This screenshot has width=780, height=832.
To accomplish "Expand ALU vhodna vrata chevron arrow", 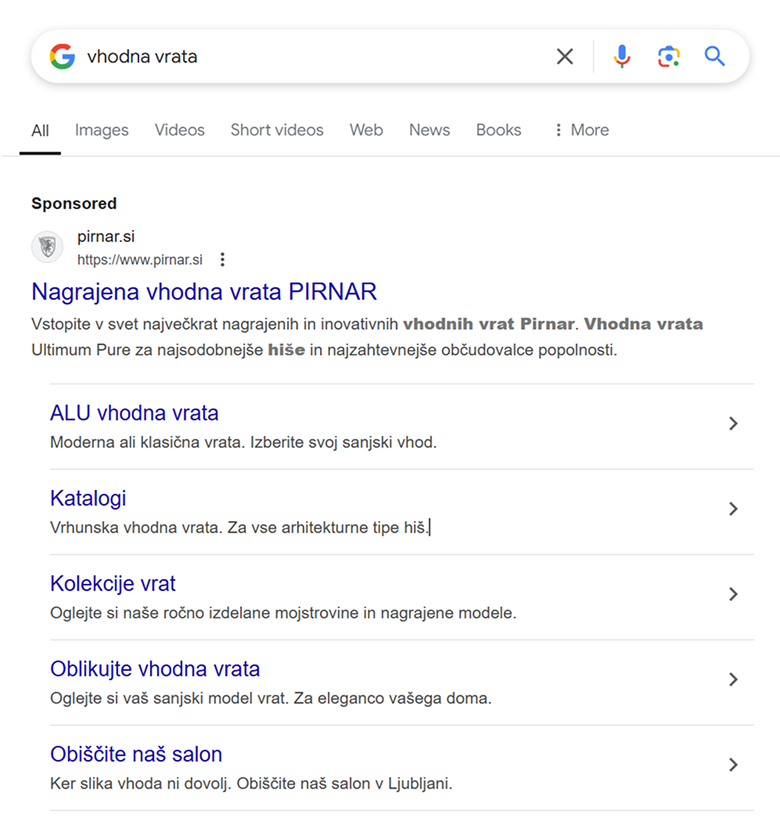I will [x=733, y=423].
